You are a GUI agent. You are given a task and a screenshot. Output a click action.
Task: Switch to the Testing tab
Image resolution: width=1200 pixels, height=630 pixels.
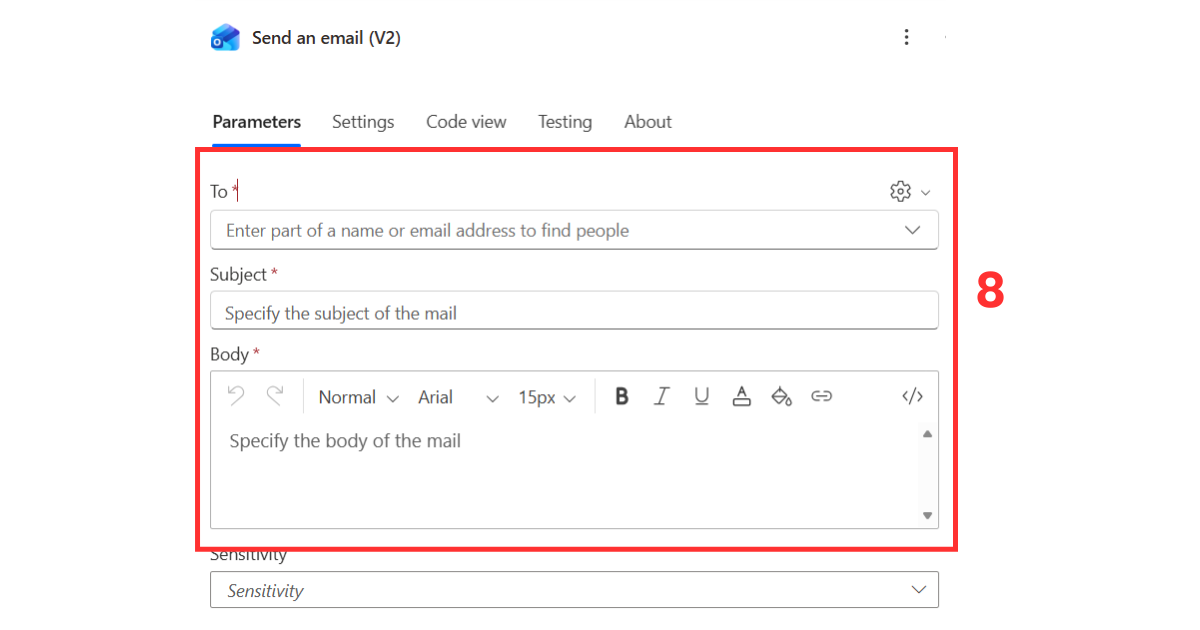(x=564, y=121)
